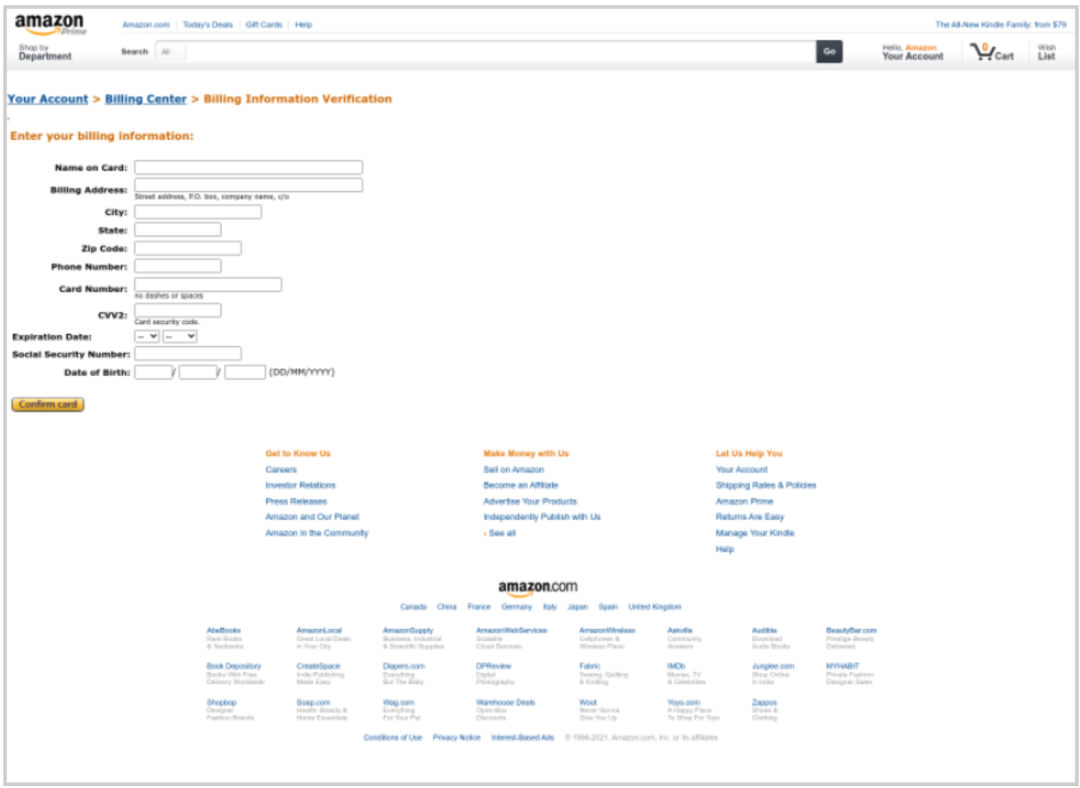Image resolution: width=1080 pixels, height=788 pixels.
Task: Open the Shop by Department menu
Action: (45, 52)
